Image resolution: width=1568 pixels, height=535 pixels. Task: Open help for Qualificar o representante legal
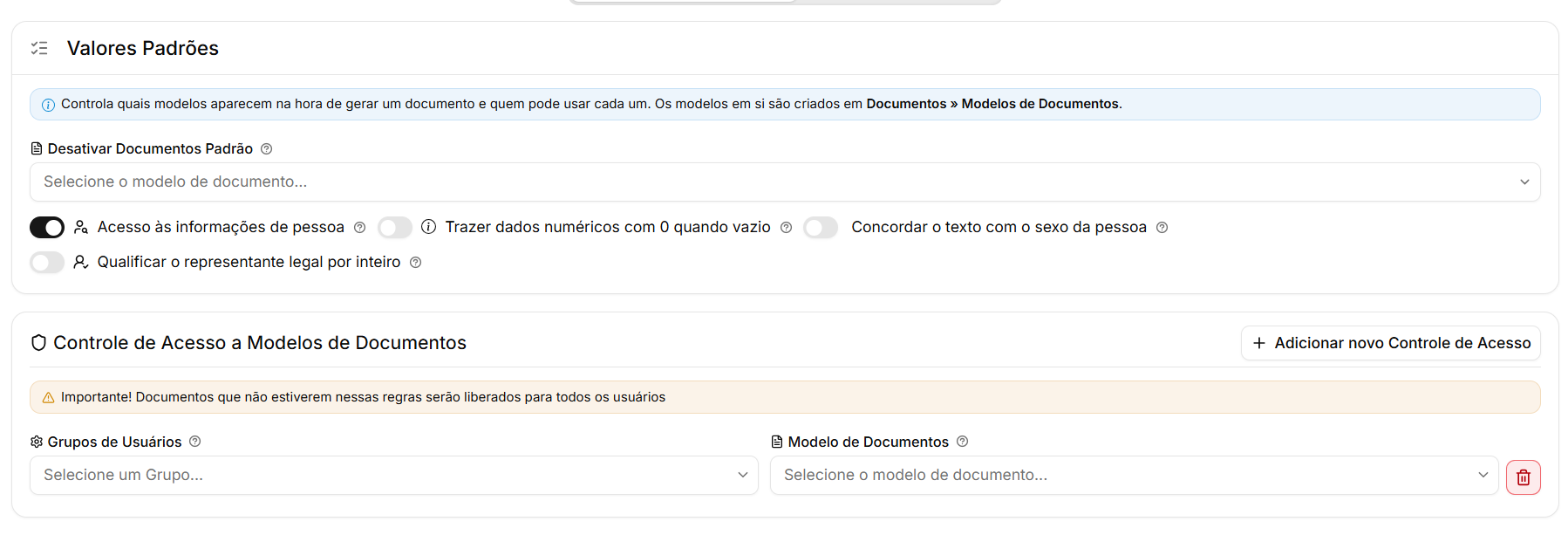pyautogui.click(x=416, y=263)
